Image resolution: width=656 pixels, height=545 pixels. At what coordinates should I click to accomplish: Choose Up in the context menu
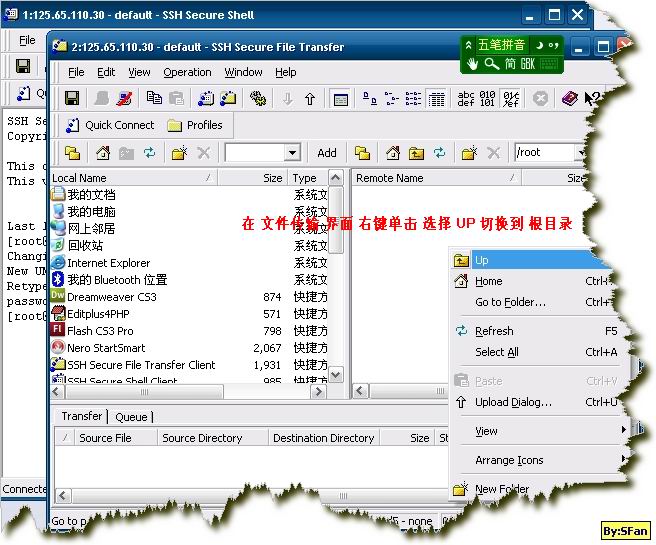[531, 260]
